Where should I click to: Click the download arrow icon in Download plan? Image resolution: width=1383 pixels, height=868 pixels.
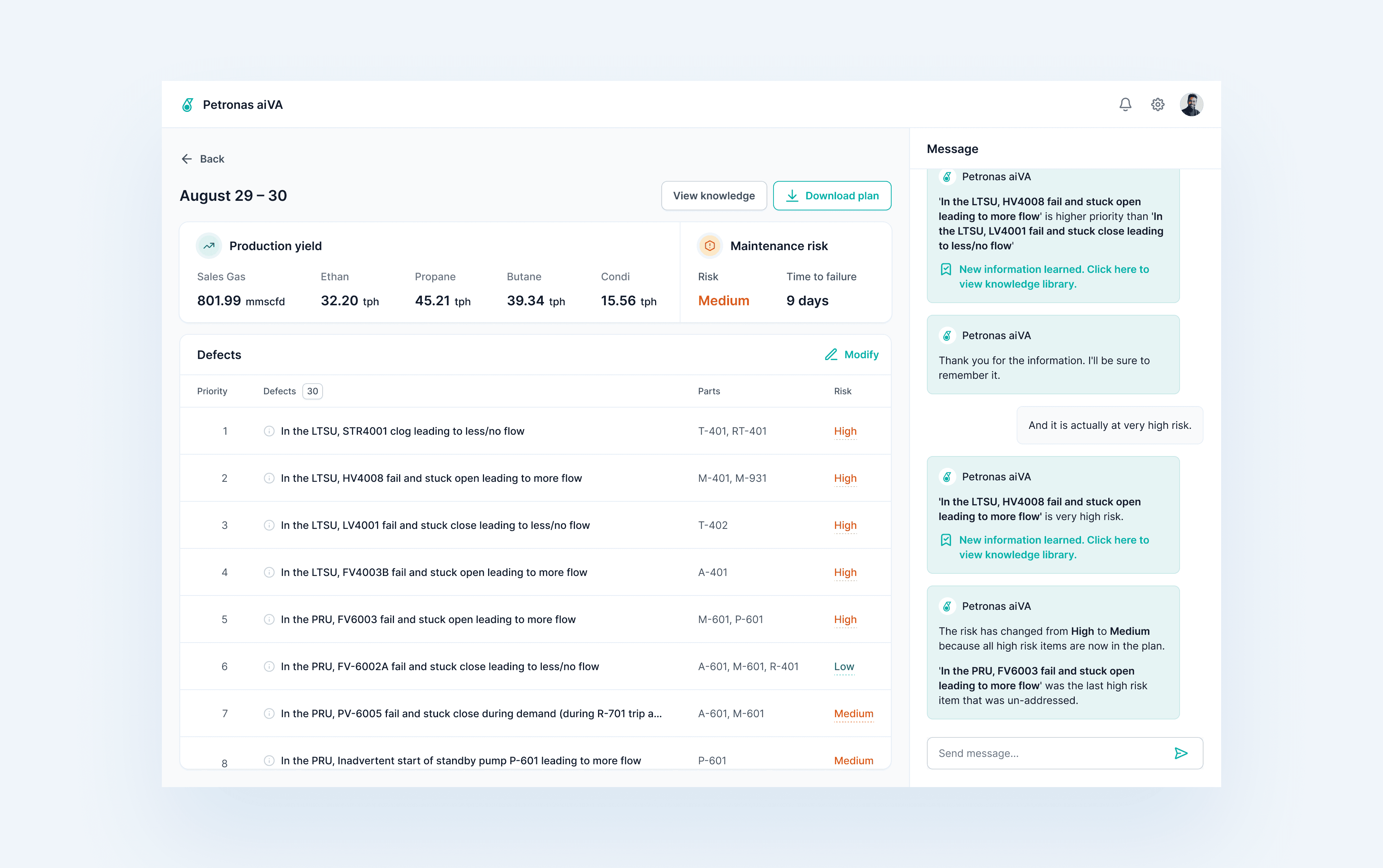pos(792,196)
